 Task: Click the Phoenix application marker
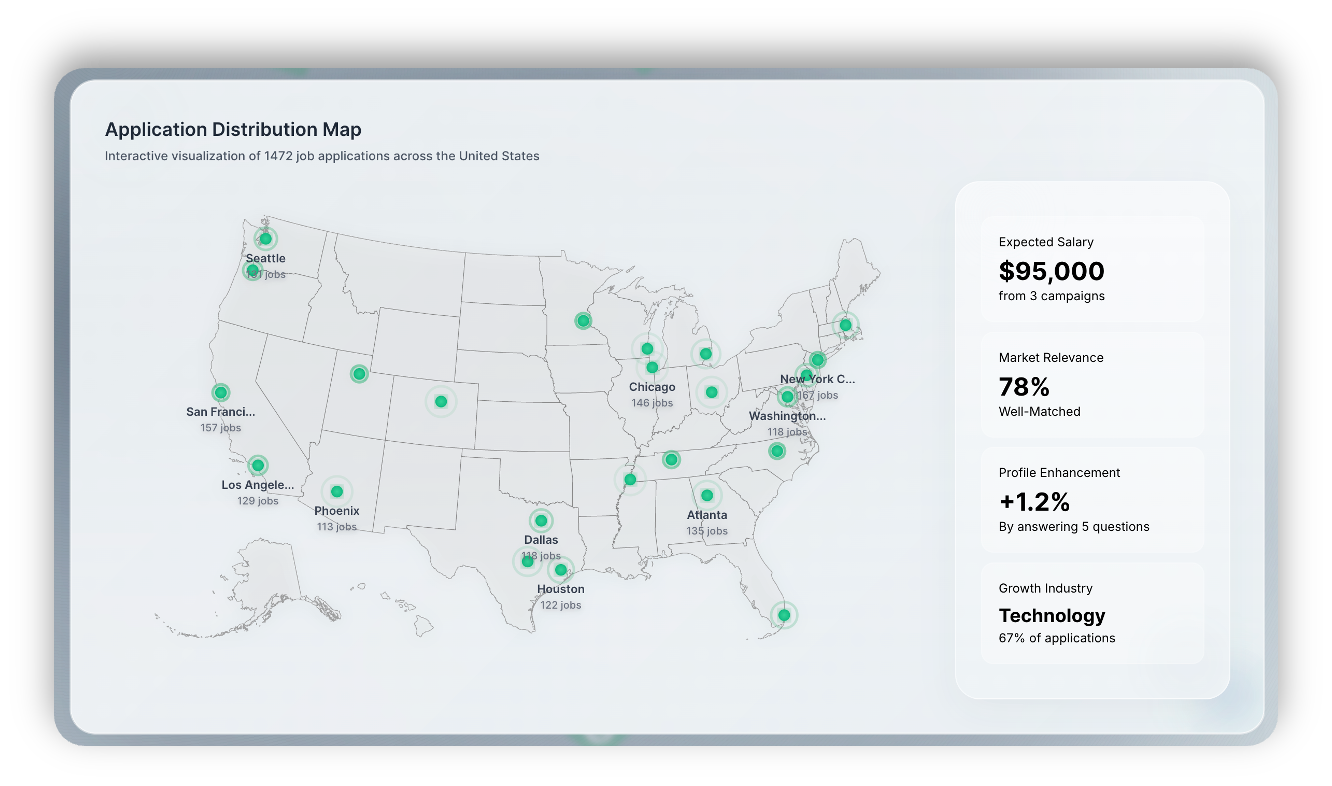point(336,490)
